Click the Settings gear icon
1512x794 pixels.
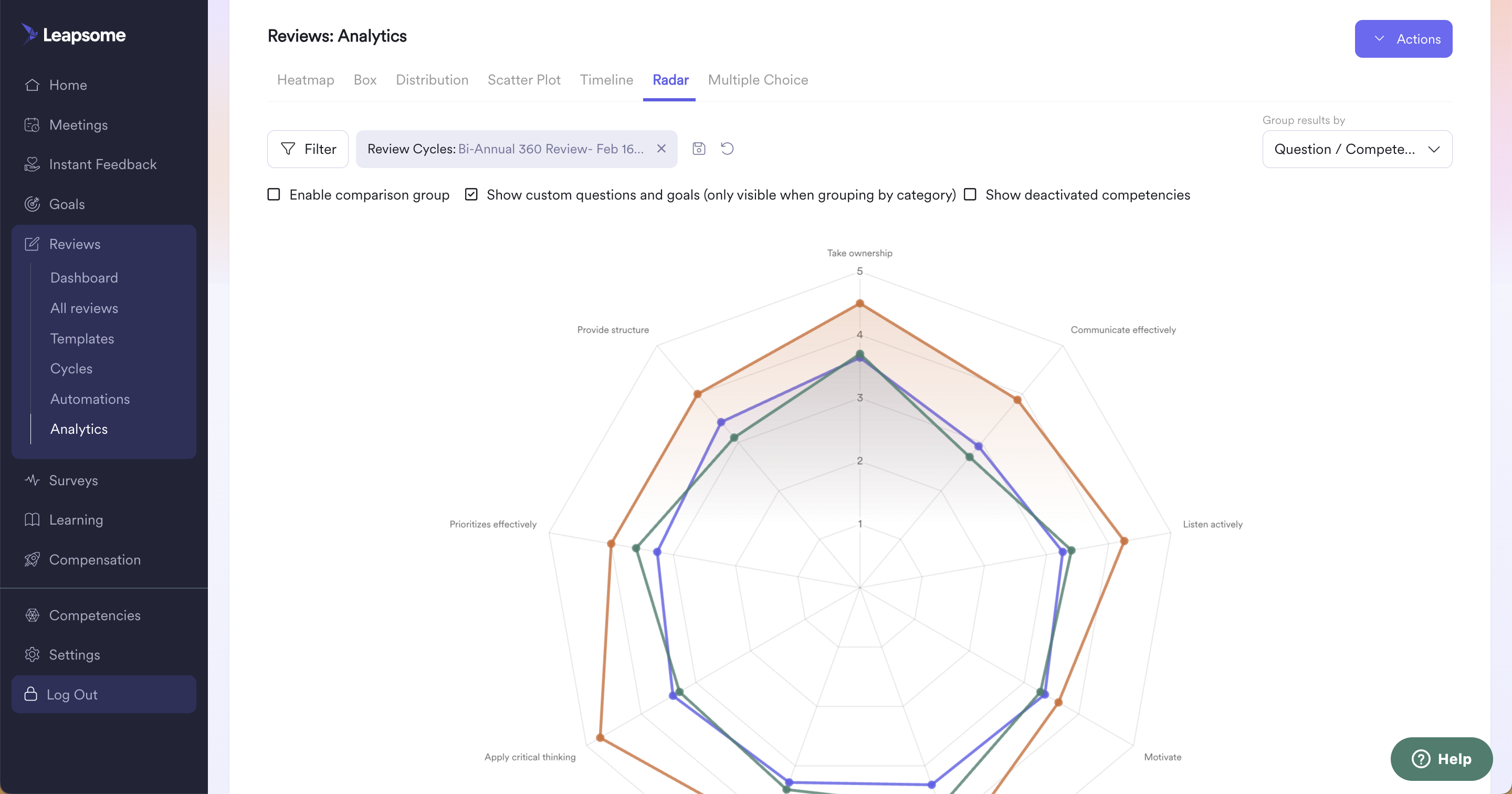click(x=32, y=654)
